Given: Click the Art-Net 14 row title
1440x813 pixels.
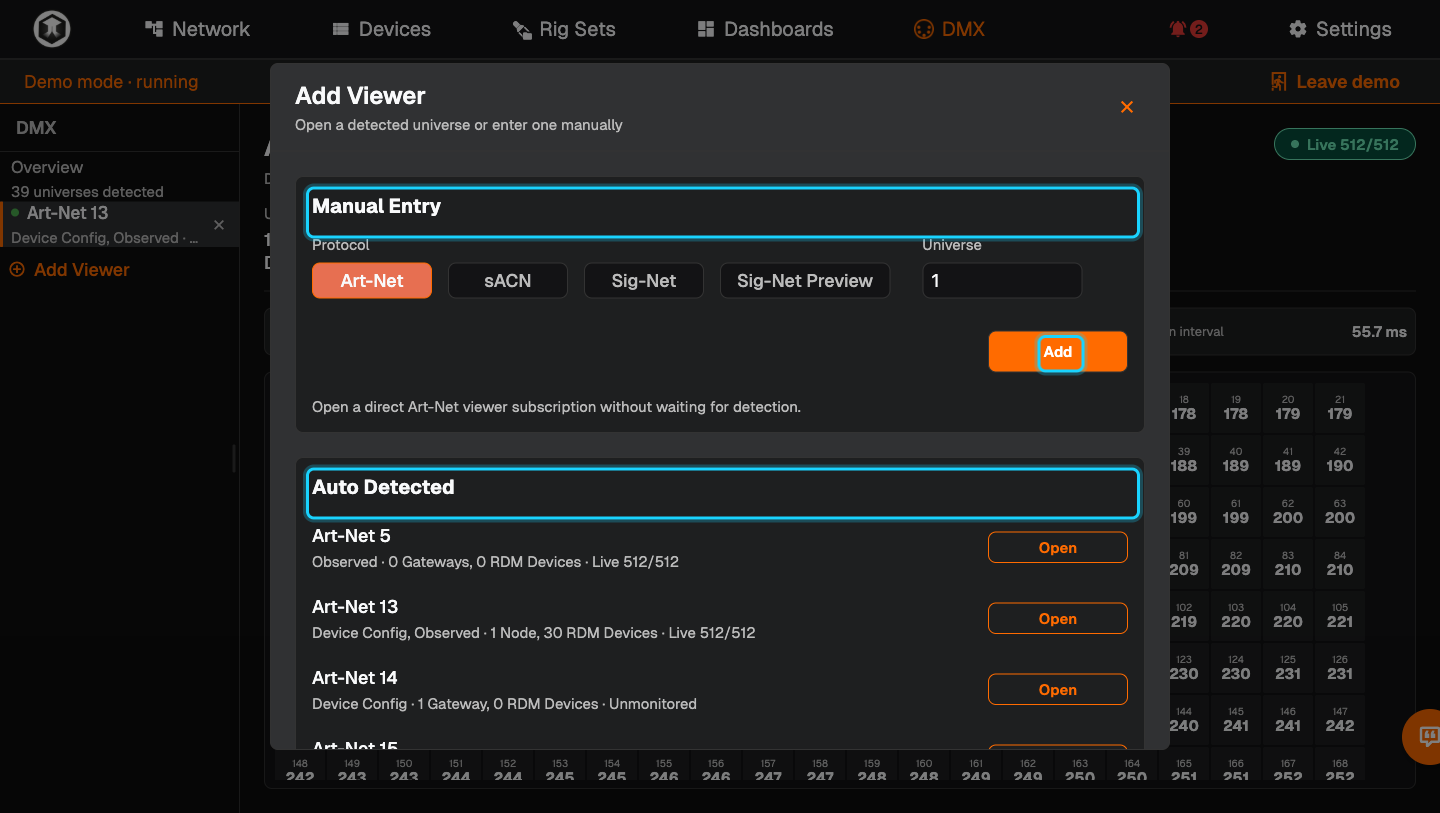Looking at the screenshot, I should tap(355, 678).
